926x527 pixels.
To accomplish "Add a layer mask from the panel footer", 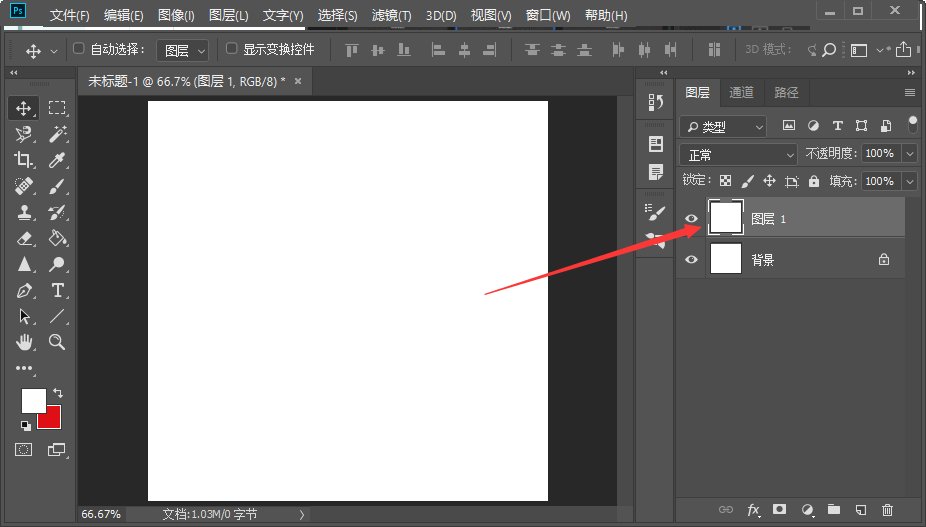I will click(x=779, y=510).
